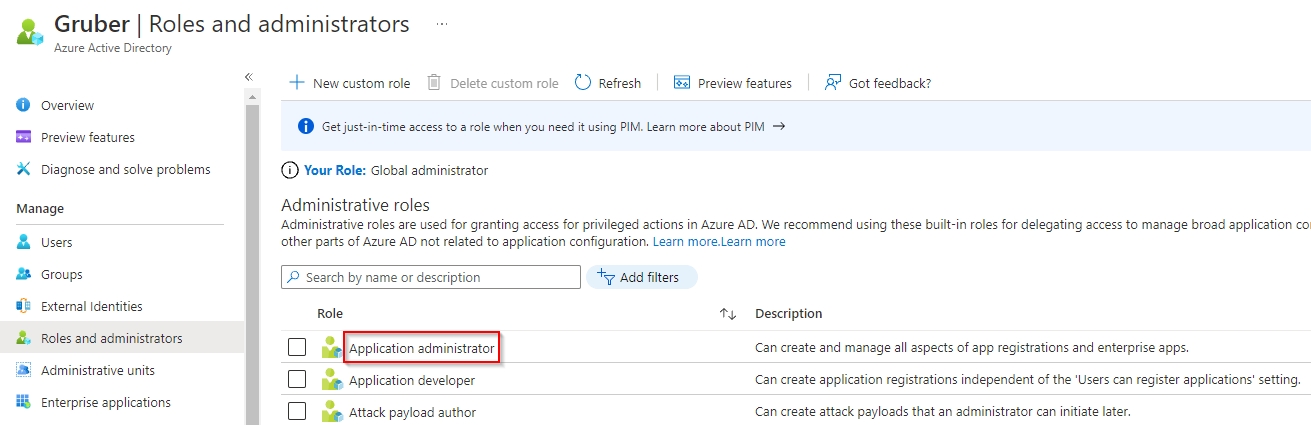This screenshot has height=425, width=1311.
Task: Click the New custom role plus icon
Action: click(296, 83)
